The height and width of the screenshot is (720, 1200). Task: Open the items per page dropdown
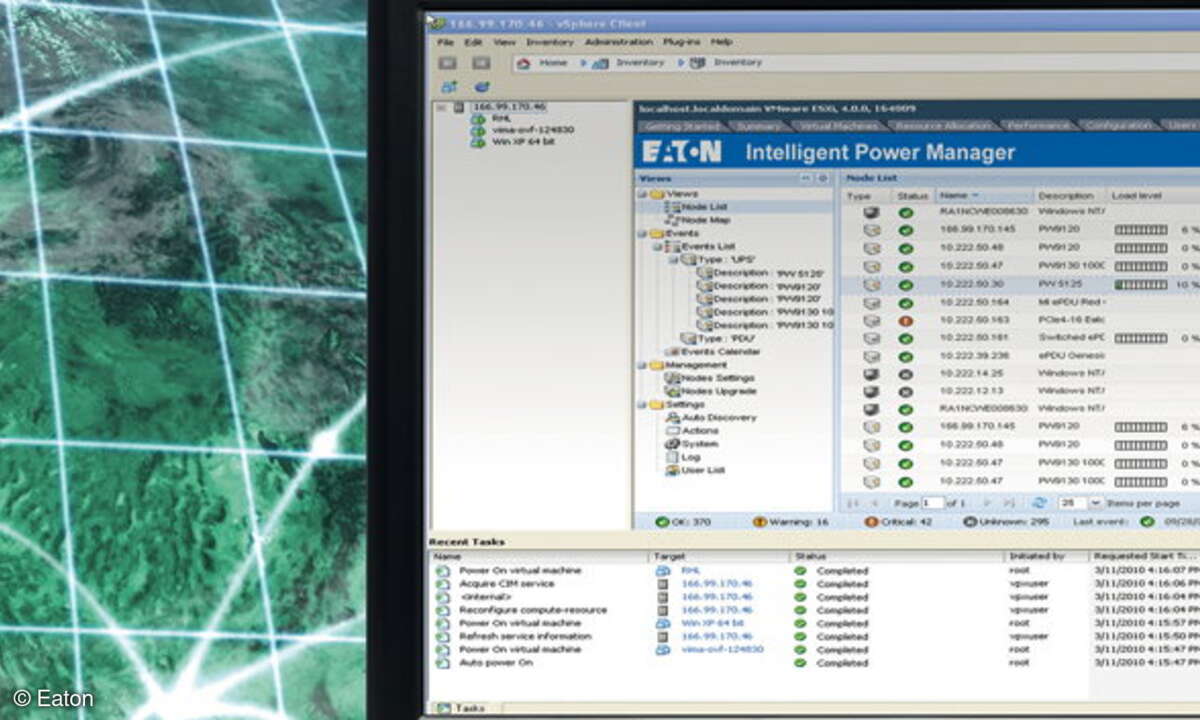(x=1095, y=502)
